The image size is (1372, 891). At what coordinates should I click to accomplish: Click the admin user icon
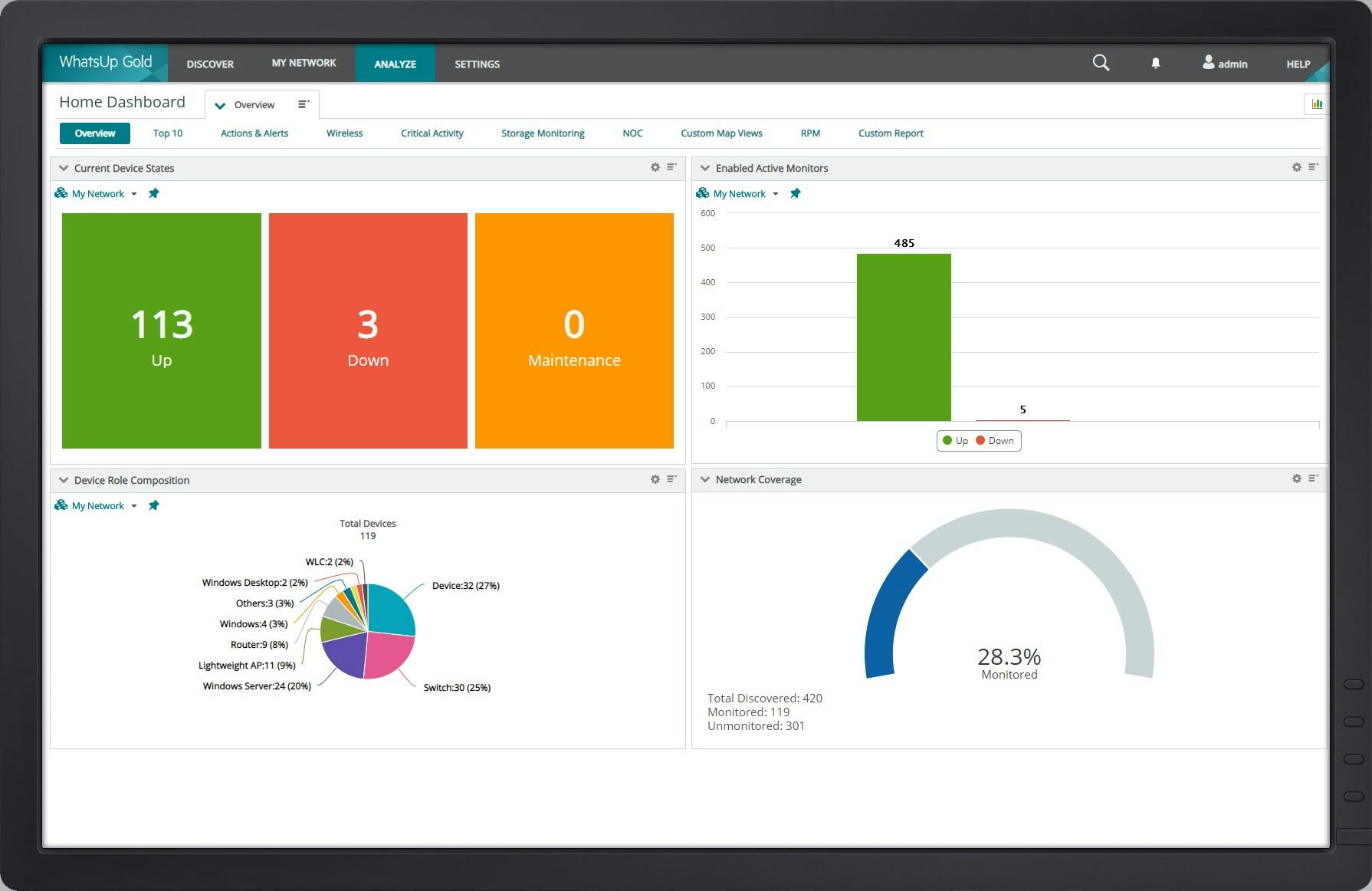(1208, 62)
